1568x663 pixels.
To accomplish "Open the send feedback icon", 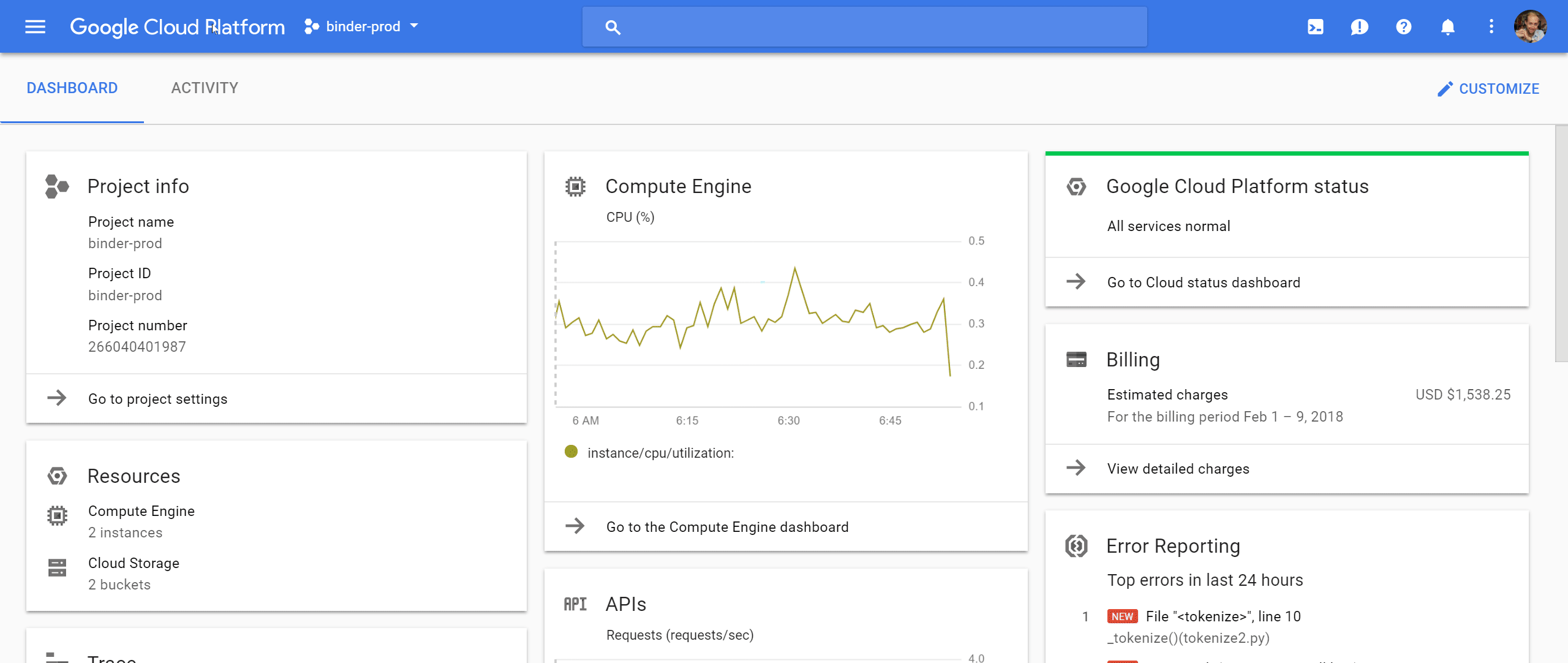I will click(1359, 27).
